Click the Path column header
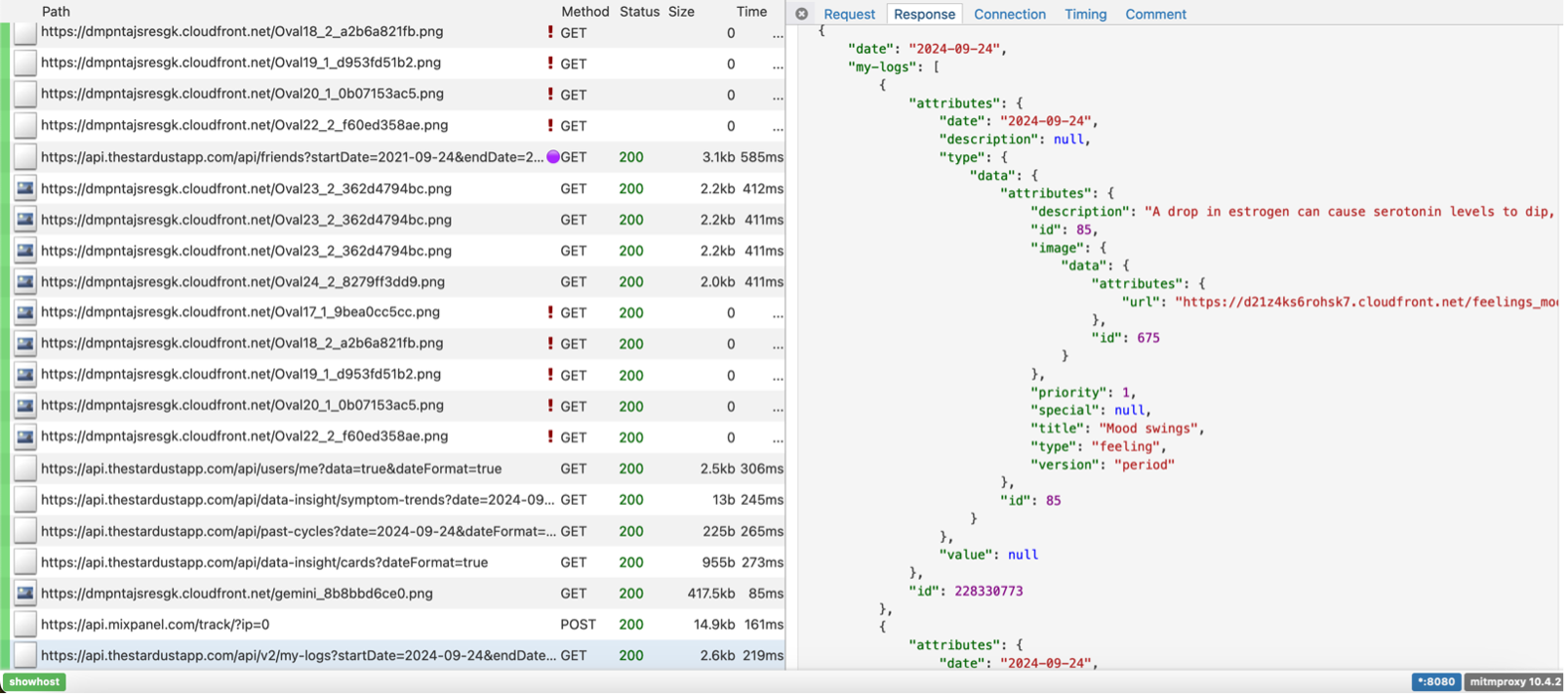The image size is (1568, 698). click(56, 12)
